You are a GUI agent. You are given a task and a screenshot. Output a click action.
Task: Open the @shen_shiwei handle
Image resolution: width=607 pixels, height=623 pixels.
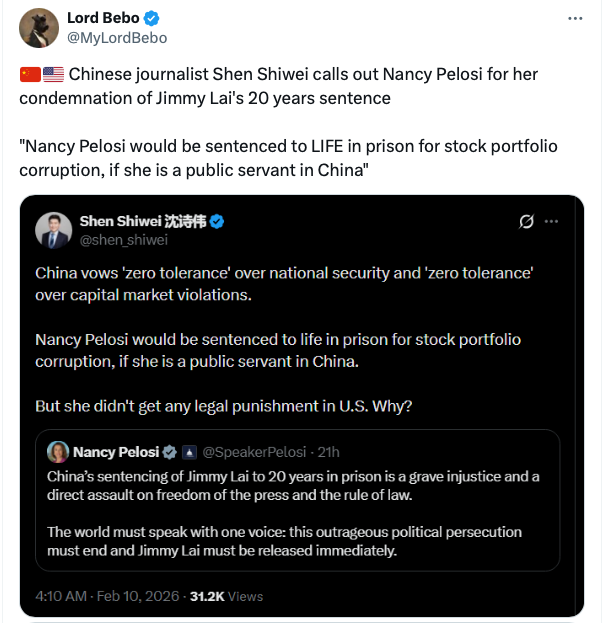[x=123, y=240]
